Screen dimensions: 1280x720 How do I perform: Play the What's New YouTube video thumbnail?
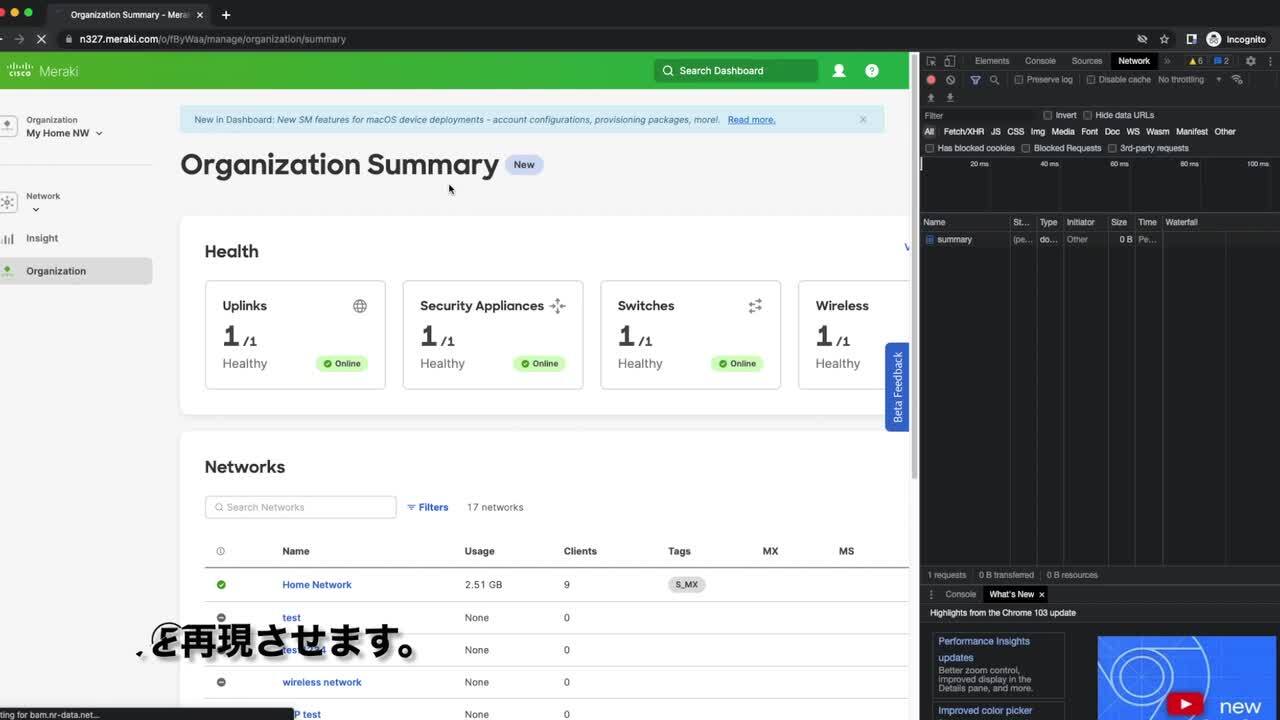point(1185,704)
